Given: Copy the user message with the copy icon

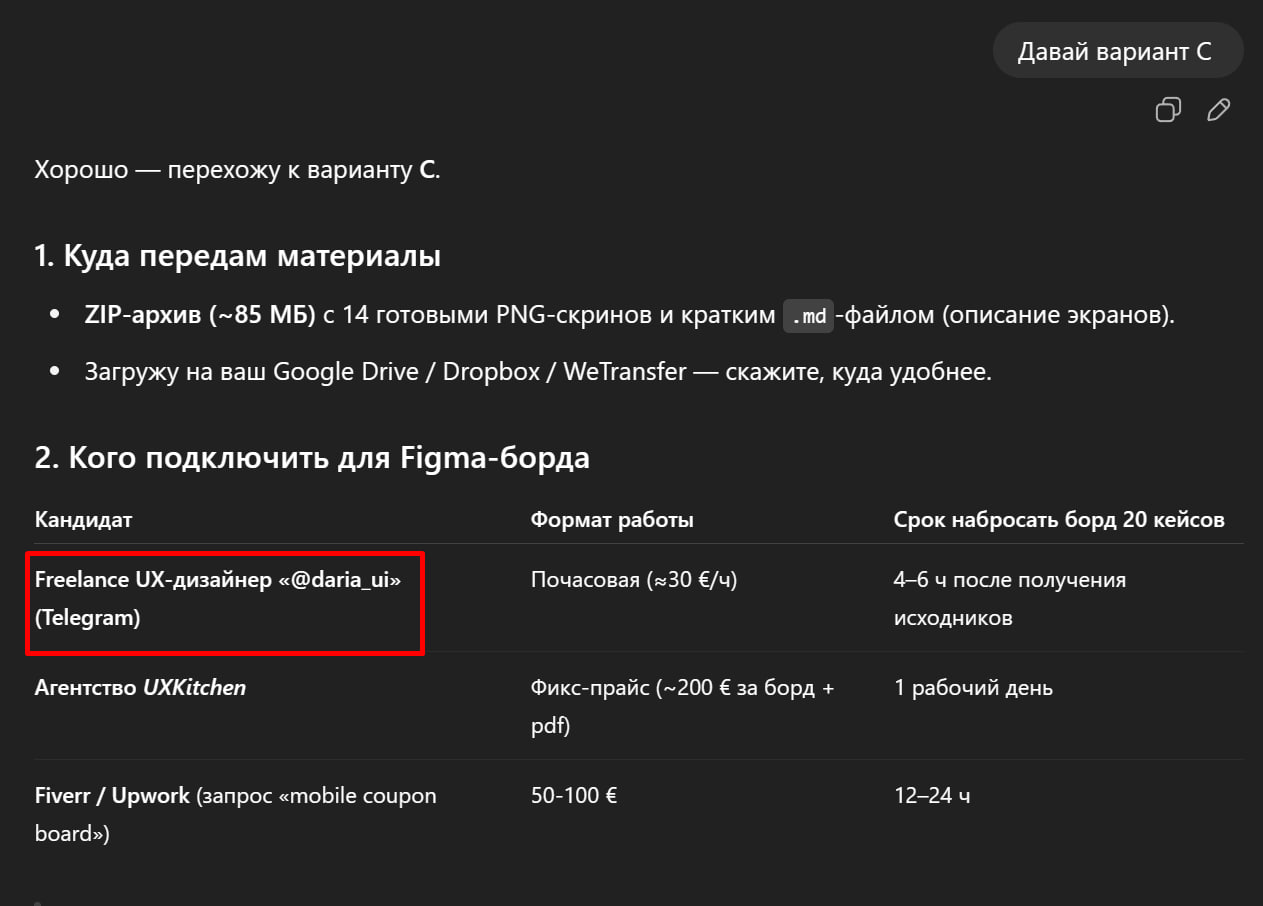Looking at the screenshot, I should (1168, 110).
